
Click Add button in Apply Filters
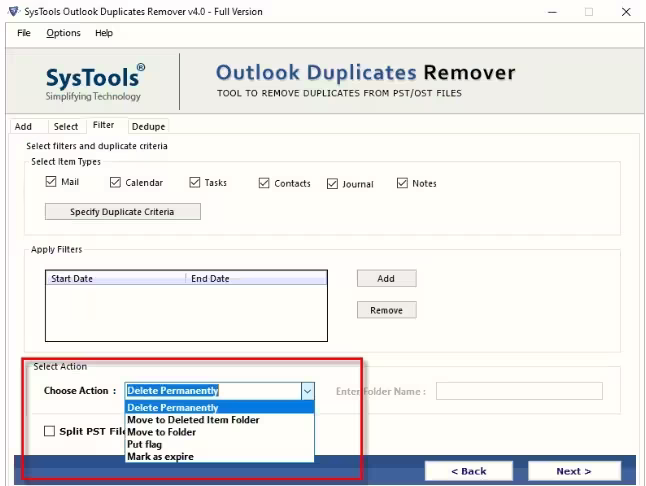point(386,278)
